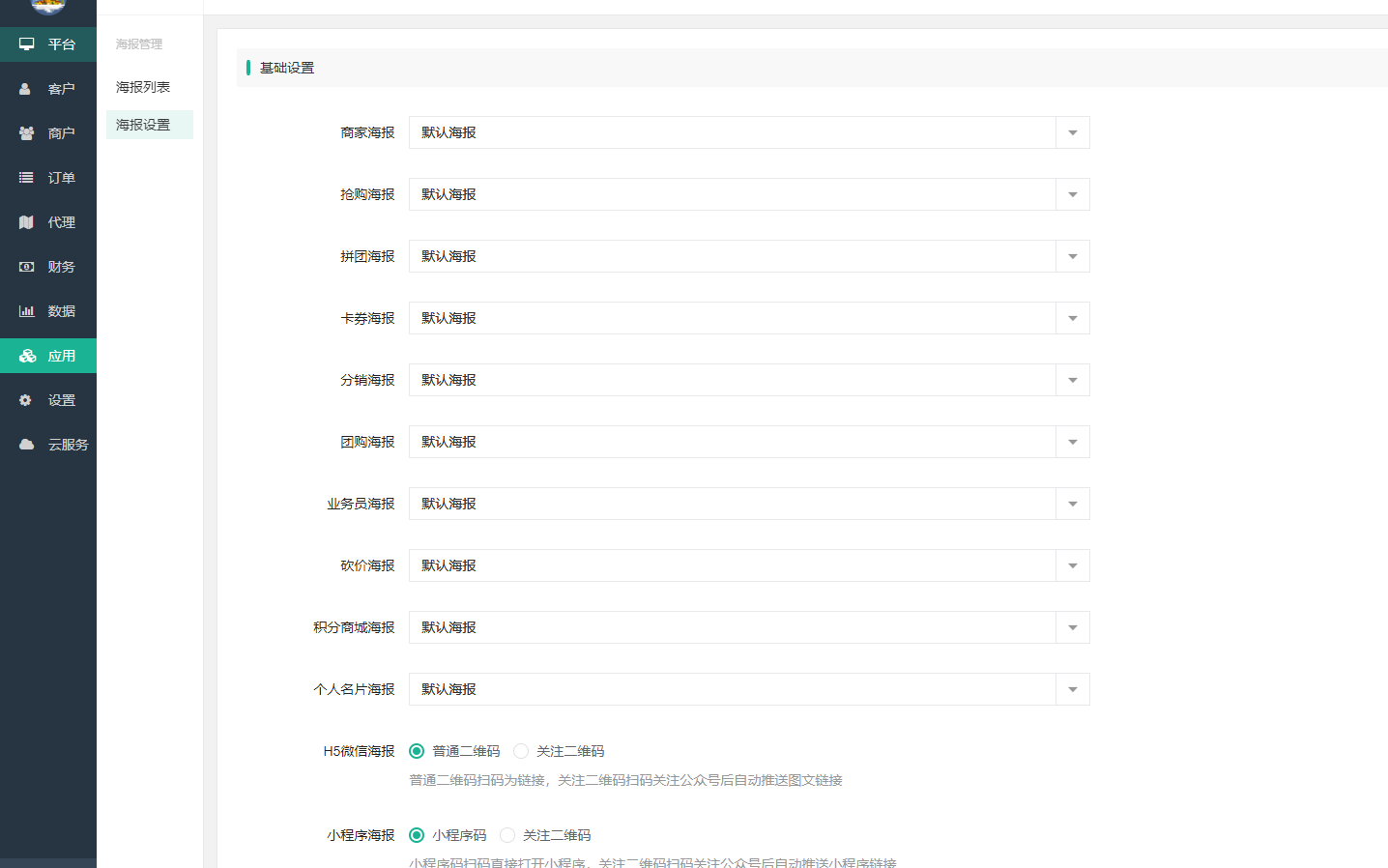Click the monitor icon beside 平台
The width and height of the screenshot is (1388, 868).
click(x=26, y=44)
